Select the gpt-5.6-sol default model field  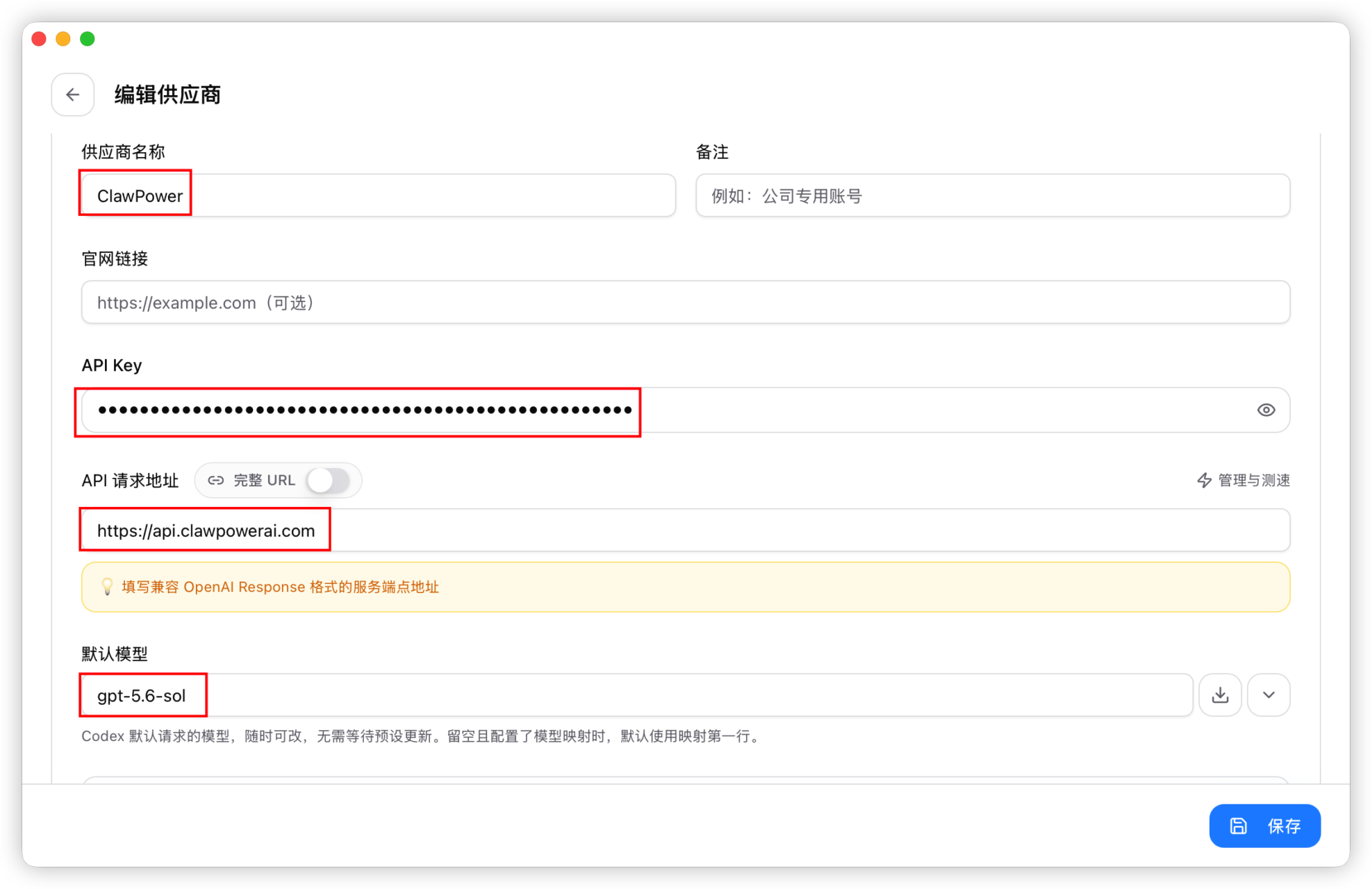pyautogui.click(x=637, y=695)
